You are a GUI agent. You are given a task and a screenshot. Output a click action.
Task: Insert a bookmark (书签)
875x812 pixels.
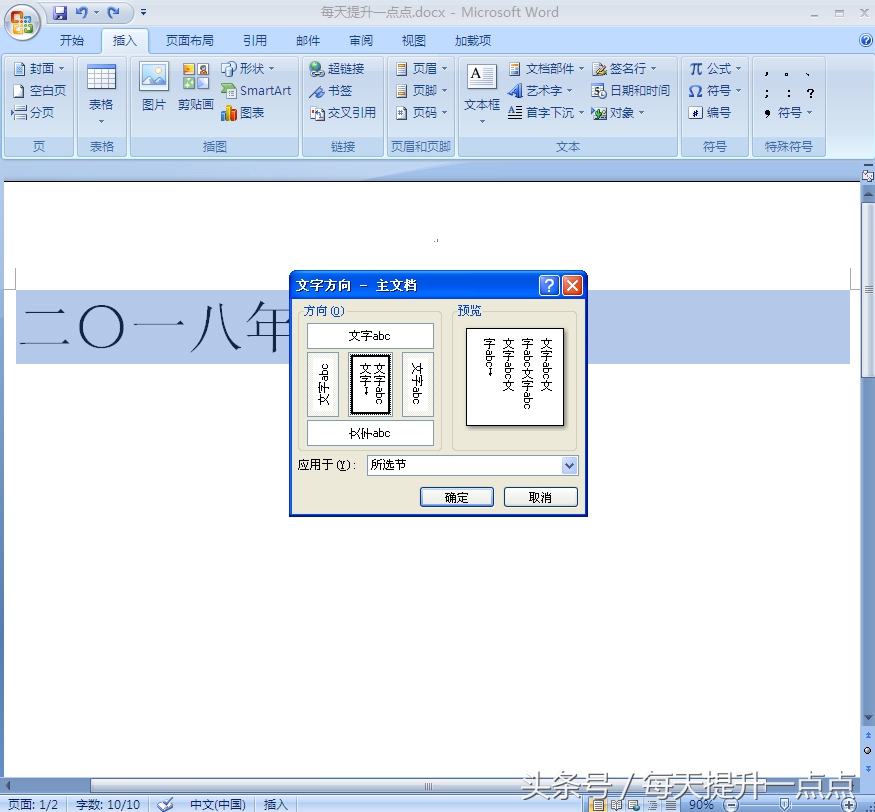pos(331,91)
